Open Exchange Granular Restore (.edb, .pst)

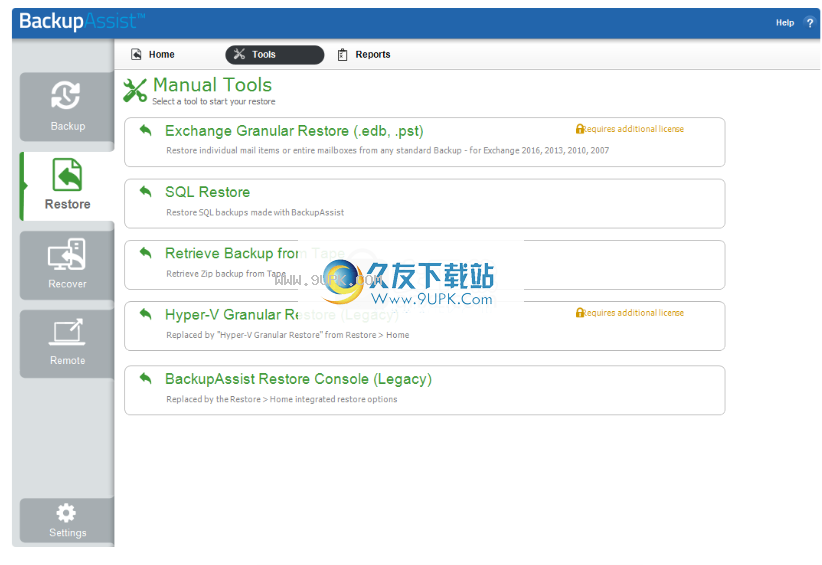point(425,142)
